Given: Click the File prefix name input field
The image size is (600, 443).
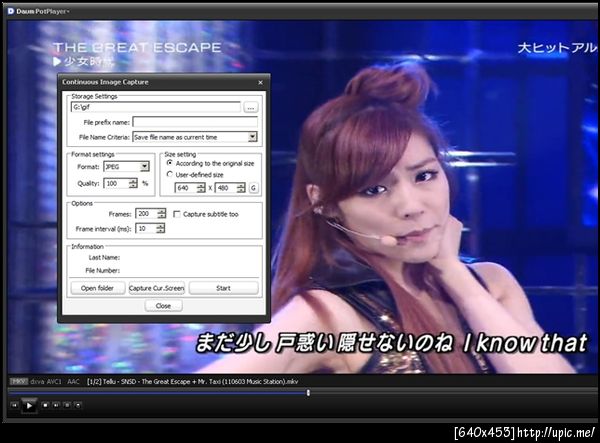Looking at the screenshot, I should [195, 122].
